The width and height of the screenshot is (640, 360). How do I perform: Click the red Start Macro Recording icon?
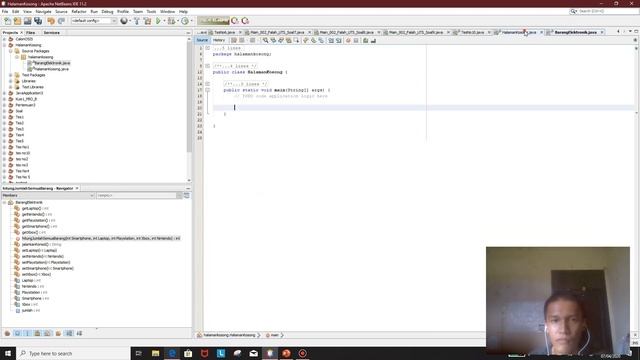348,40
